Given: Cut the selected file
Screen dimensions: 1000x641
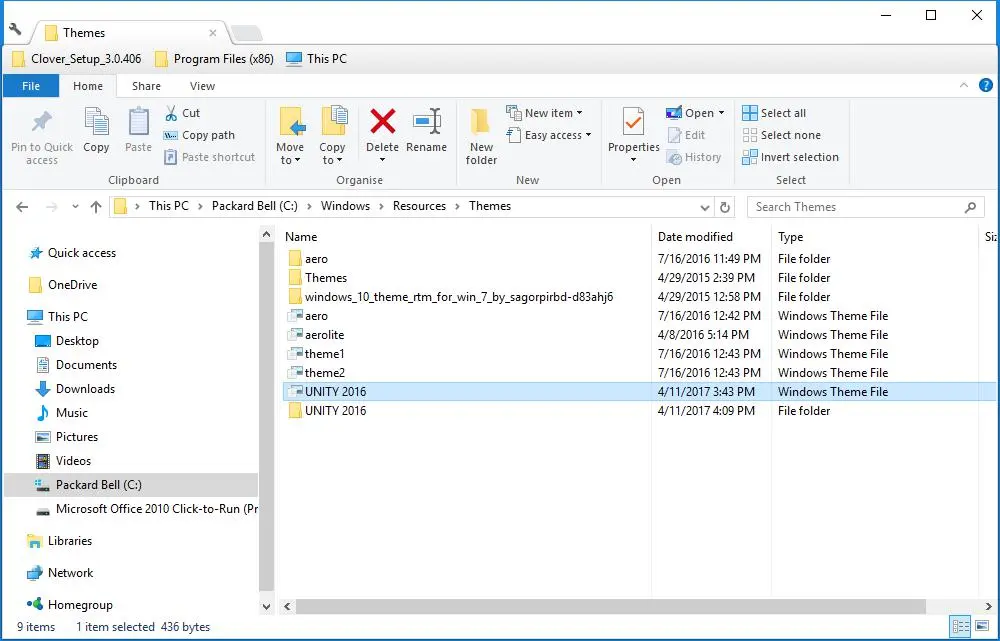Looking at the screenshot, I should click(x=182, y=113).
